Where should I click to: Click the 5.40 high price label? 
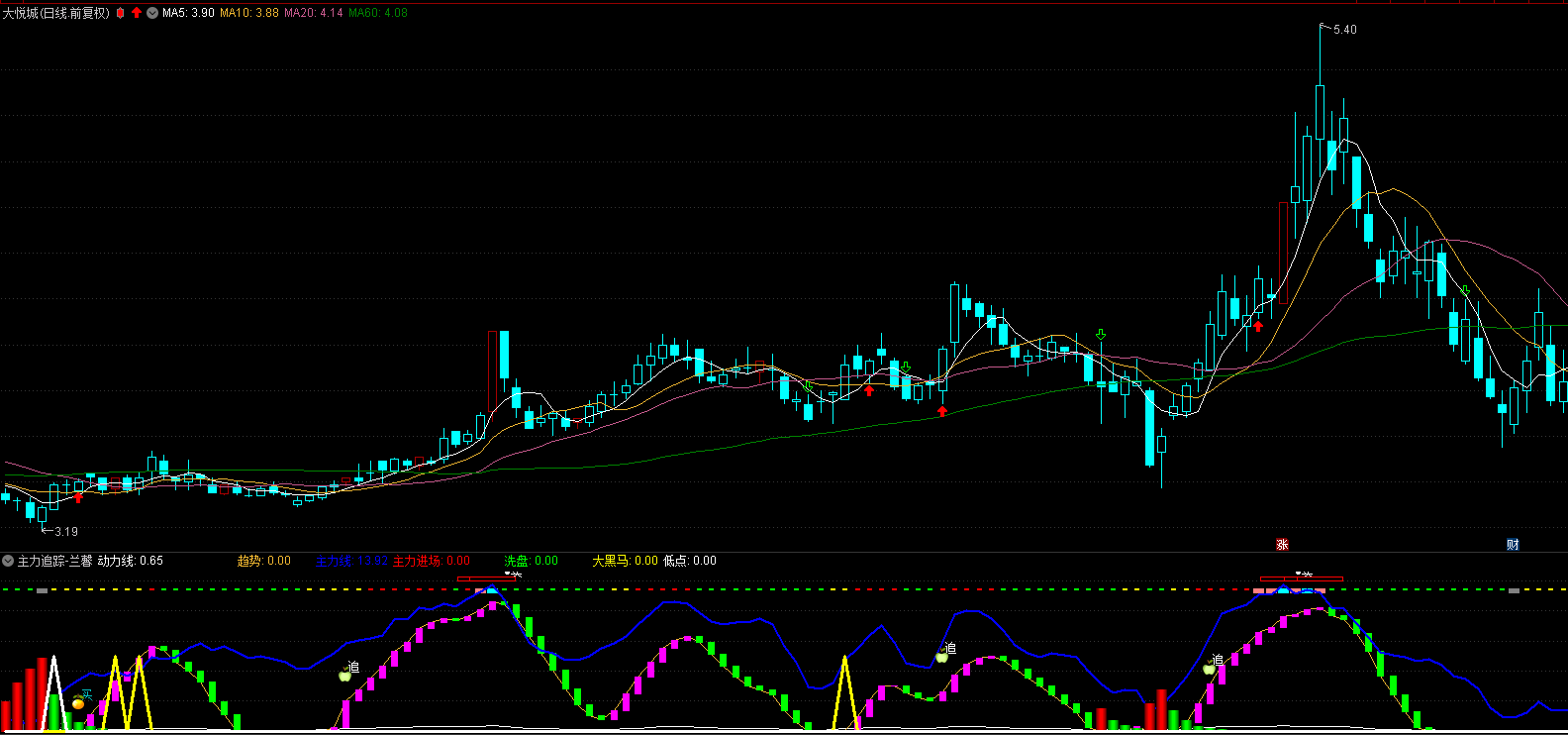click(1345, 30)
